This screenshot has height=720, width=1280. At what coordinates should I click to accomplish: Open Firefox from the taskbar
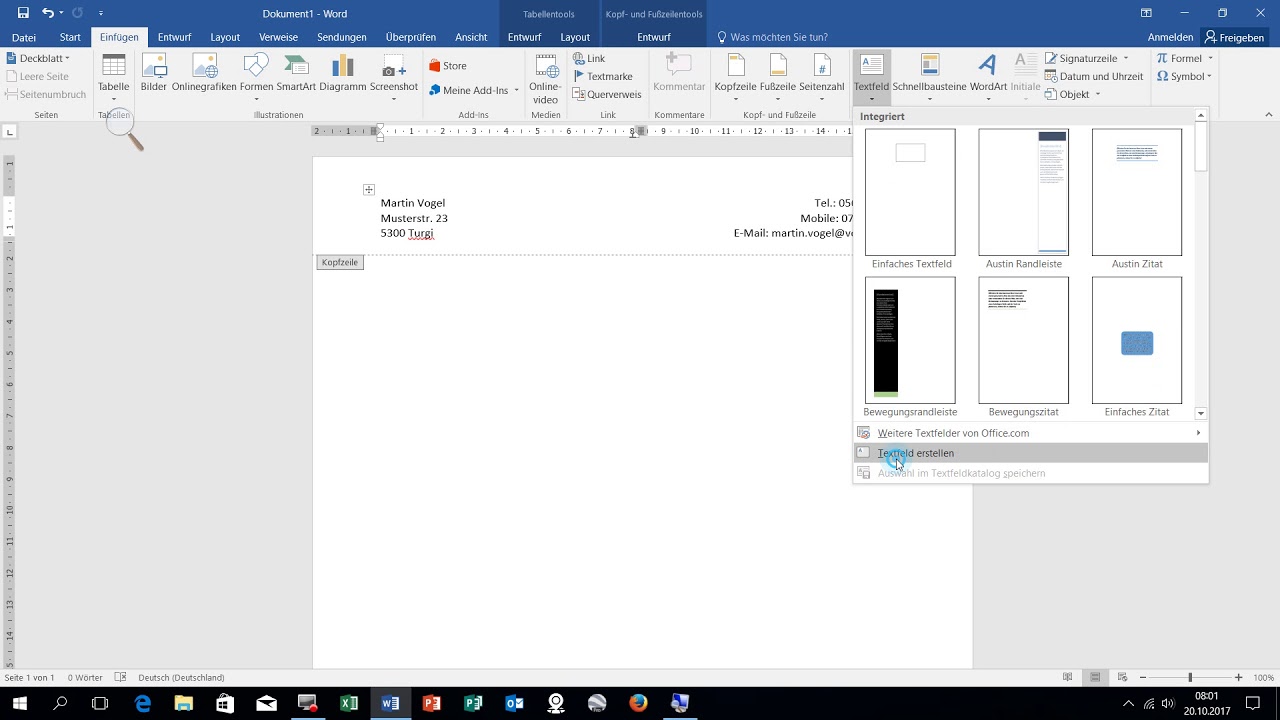638,703
